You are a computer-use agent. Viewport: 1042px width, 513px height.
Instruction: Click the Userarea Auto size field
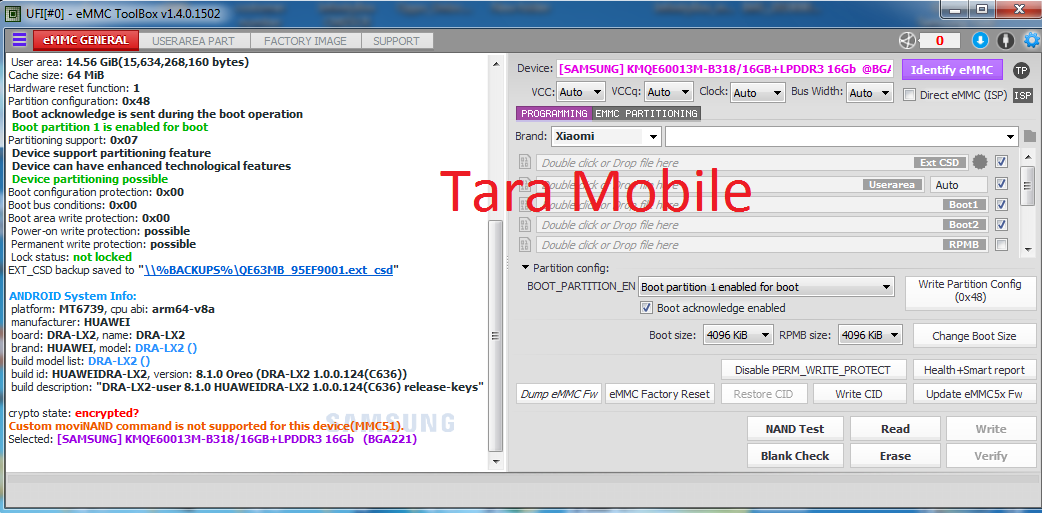click(958, 185)
